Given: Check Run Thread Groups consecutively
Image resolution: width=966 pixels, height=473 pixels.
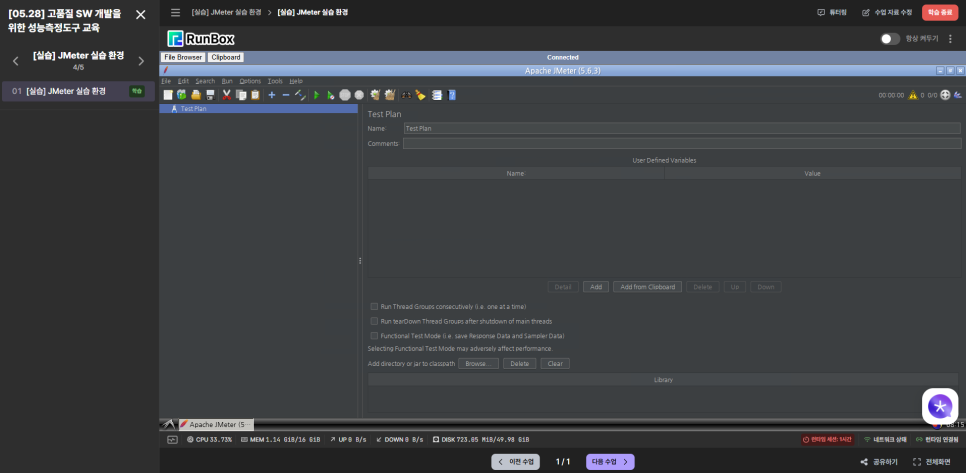Looking at the screenshot, I should click(374, 306).
